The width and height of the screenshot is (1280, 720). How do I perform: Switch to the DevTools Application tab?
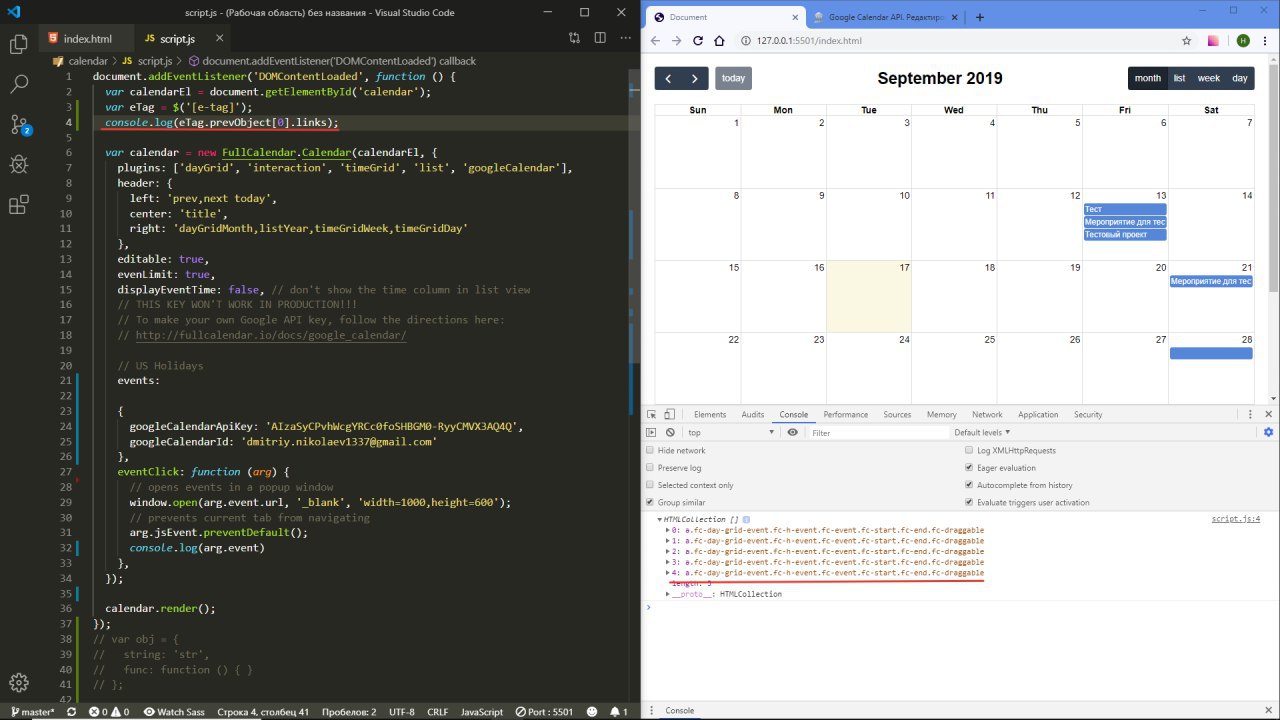[x=1038, y=414]
